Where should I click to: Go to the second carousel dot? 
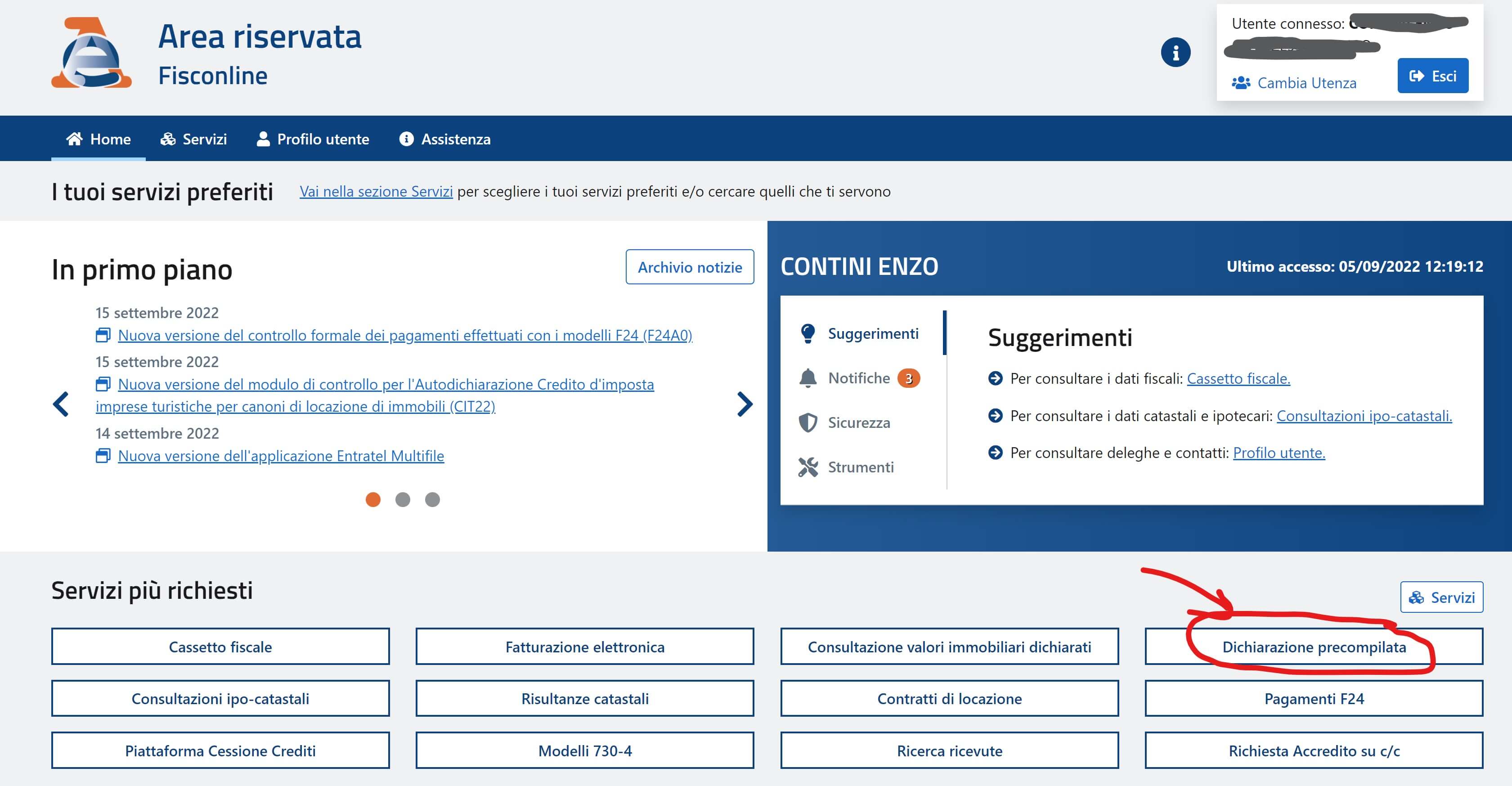pos(403,499)
